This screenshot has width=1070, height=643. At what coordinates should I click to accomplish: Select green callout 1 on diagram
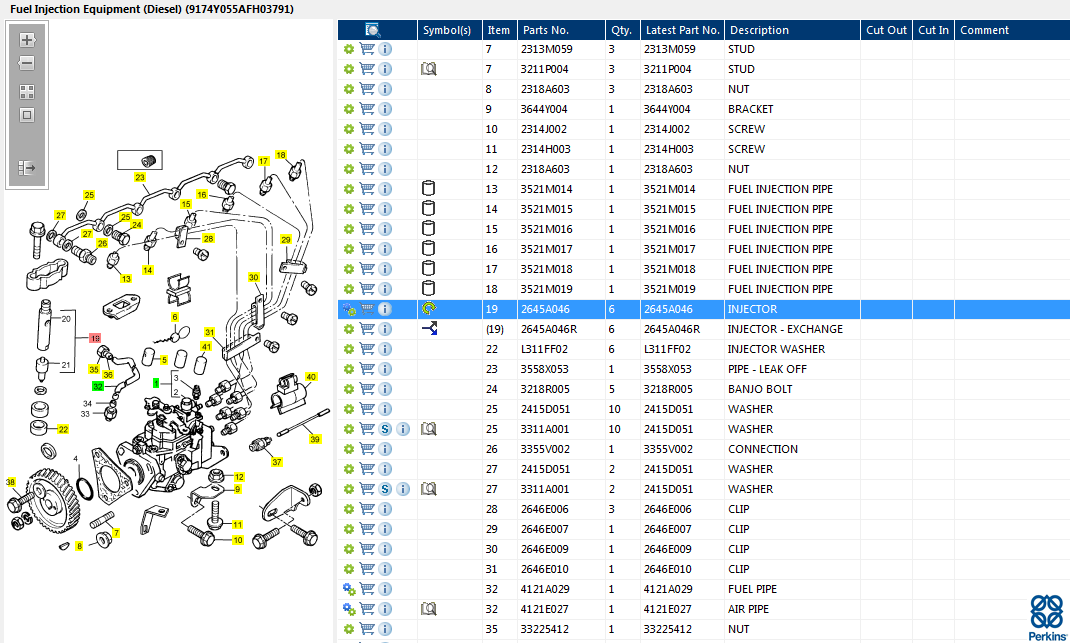pos(156,384)
